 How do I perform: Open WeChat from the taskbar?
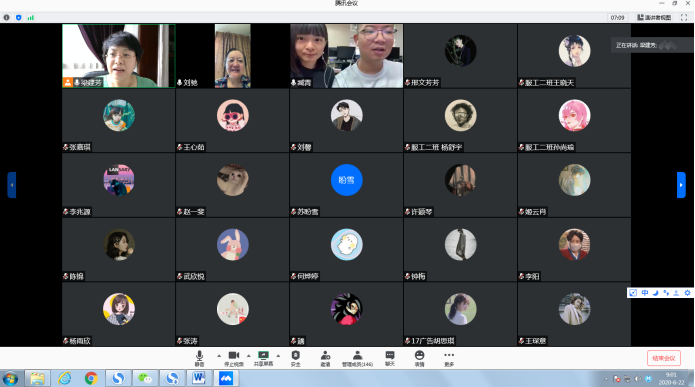(144, 378)
